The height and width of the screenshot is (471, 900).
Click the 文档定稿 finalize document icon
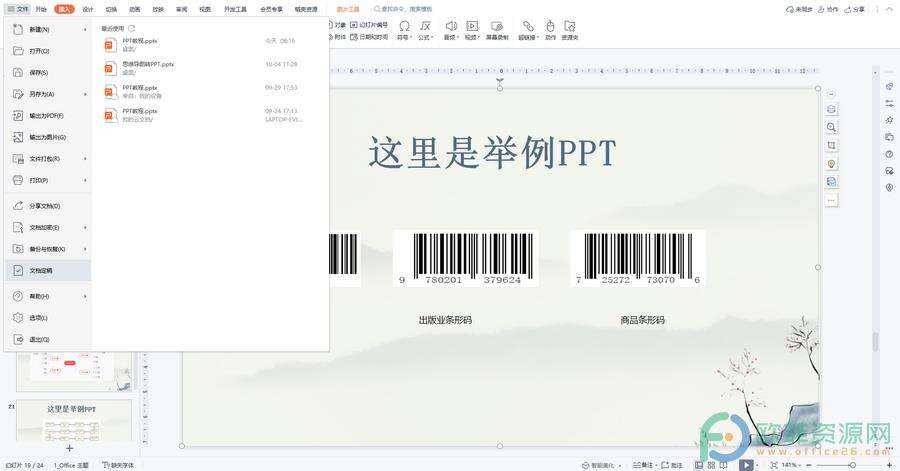point(18,270)
